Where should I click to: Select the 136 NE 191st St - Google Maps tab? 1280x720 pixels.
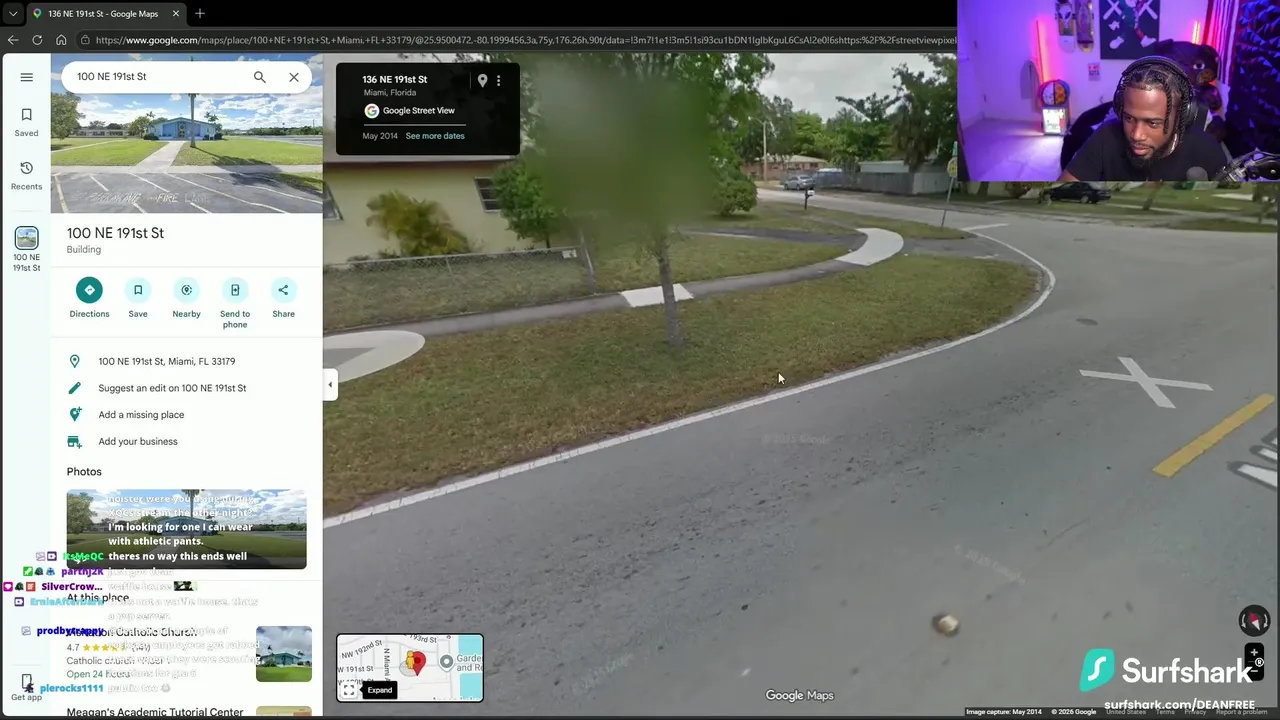point(103,14)
